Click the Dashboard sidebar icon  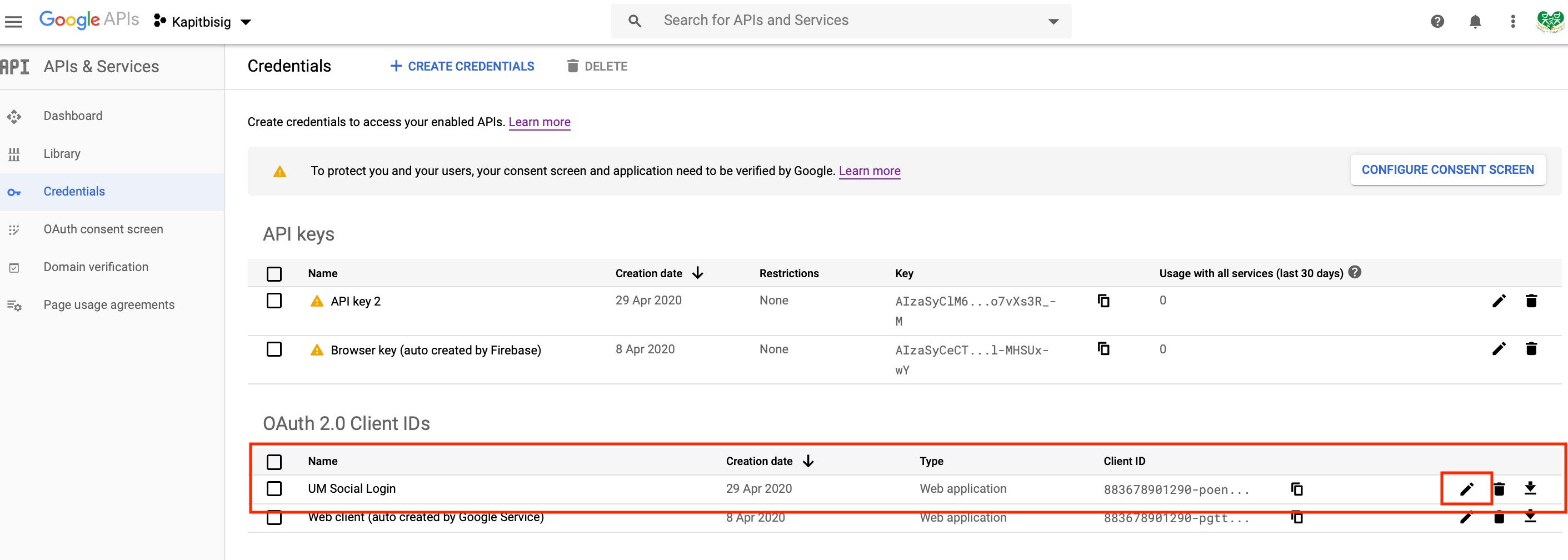14,116
